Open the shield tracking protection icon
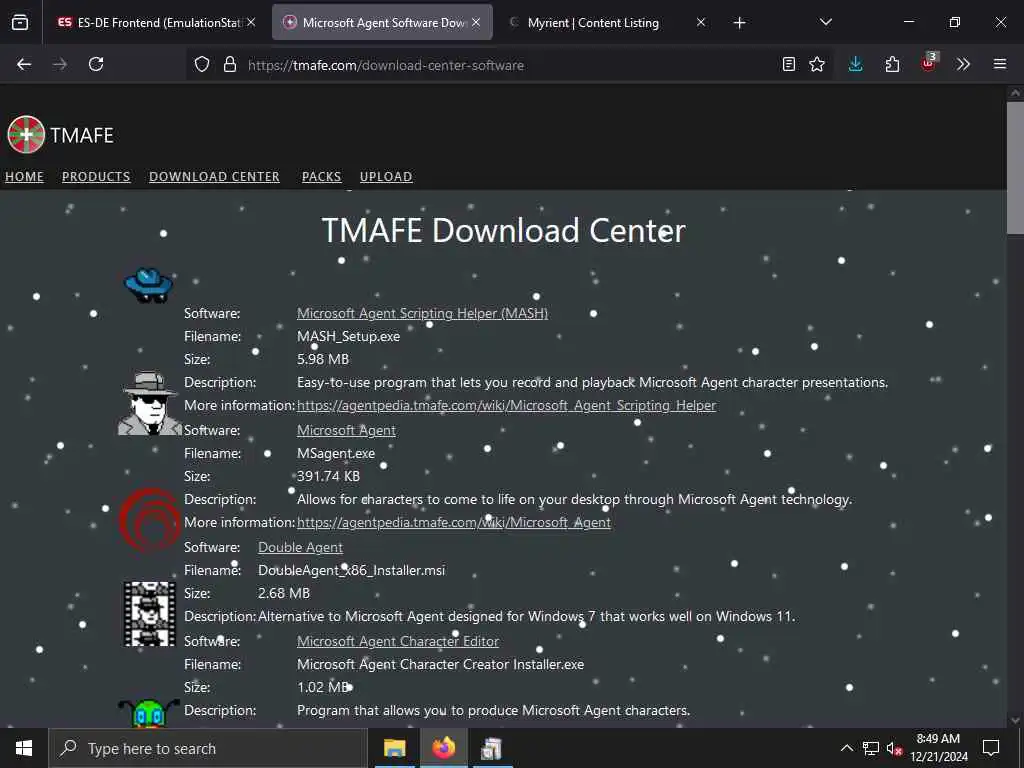Screen dimensions: 1024x768 (202, 65)
